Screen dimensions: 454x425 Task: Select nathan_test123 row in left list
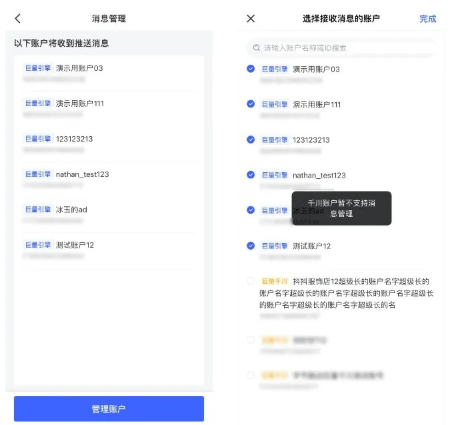[109, 179]
